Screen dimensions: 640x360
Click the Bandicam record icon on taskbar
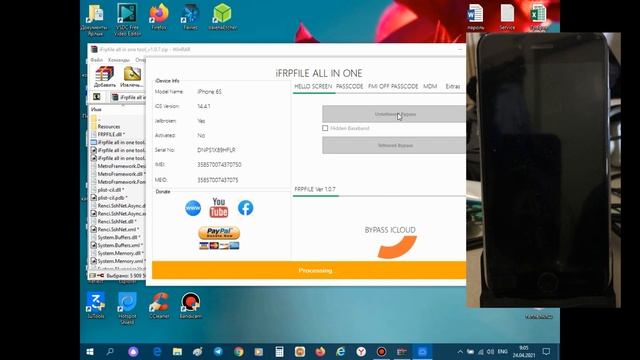(381, 351)
